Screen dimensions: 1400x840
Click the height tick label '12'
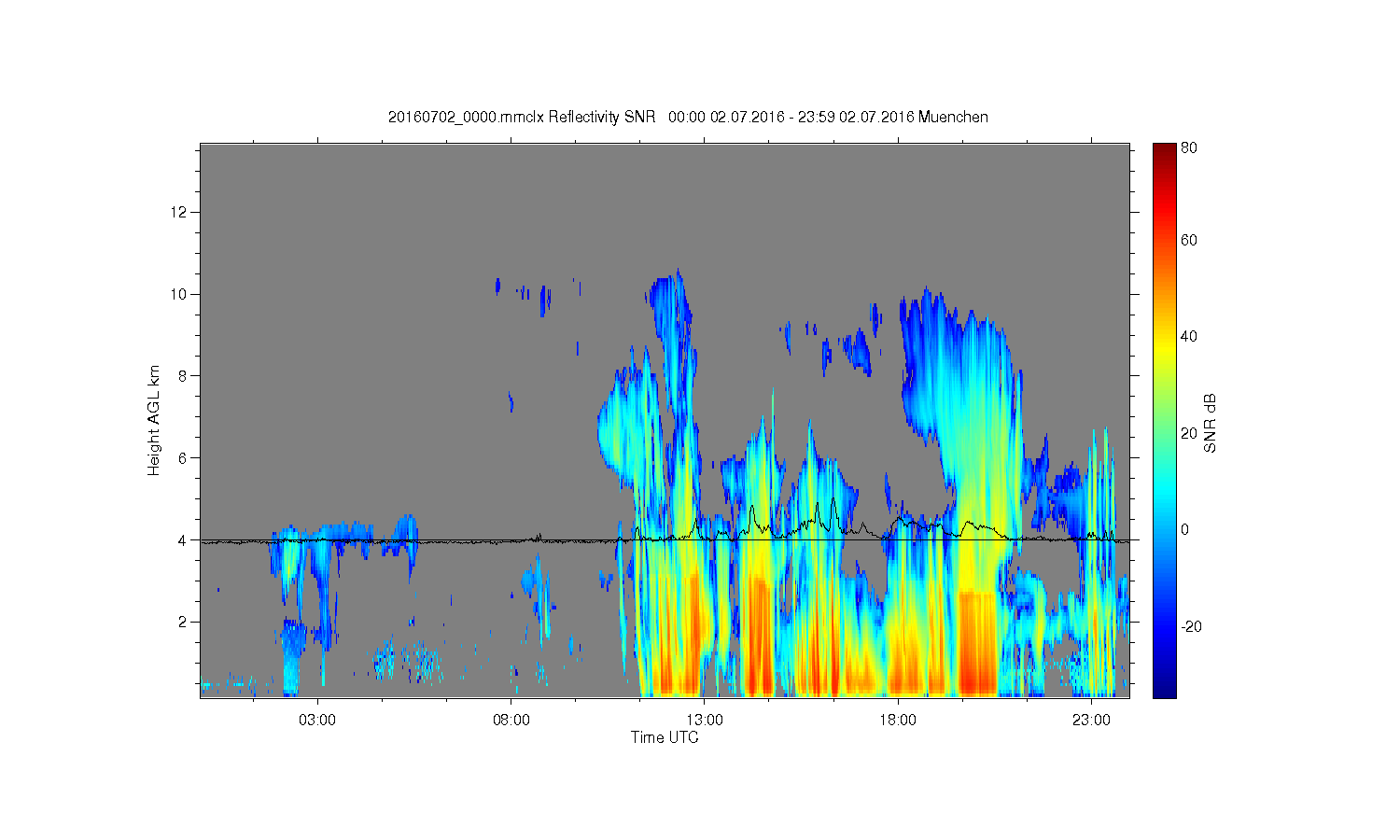[x=179, y=212]
